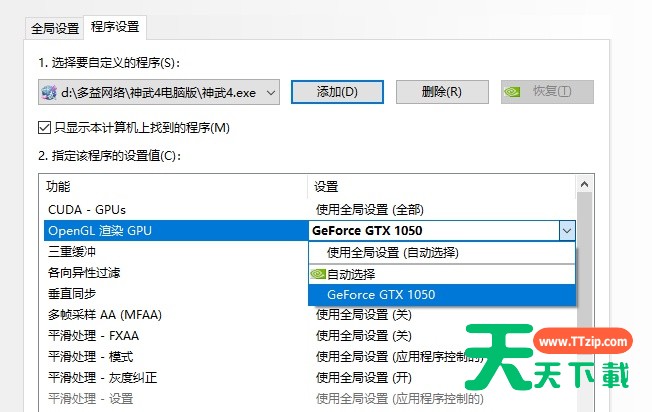
Task: Click the 添加(D) button
Action: pos(337,91)
